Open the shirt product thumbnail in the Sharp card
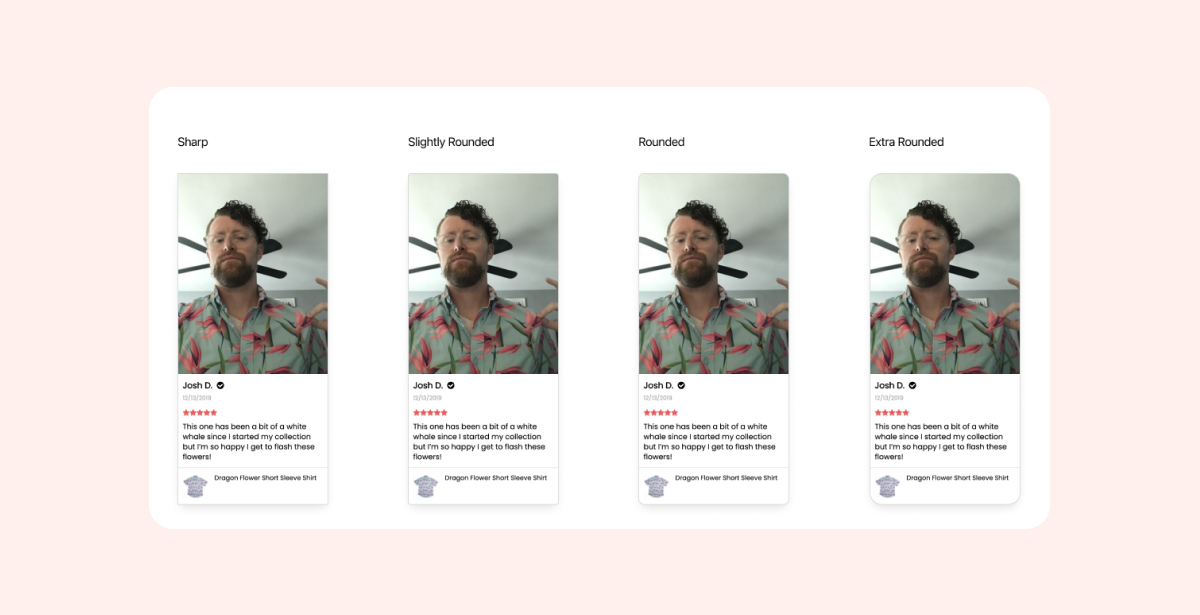This screenshot has height=615, width=1200. [x=195, y=486]
